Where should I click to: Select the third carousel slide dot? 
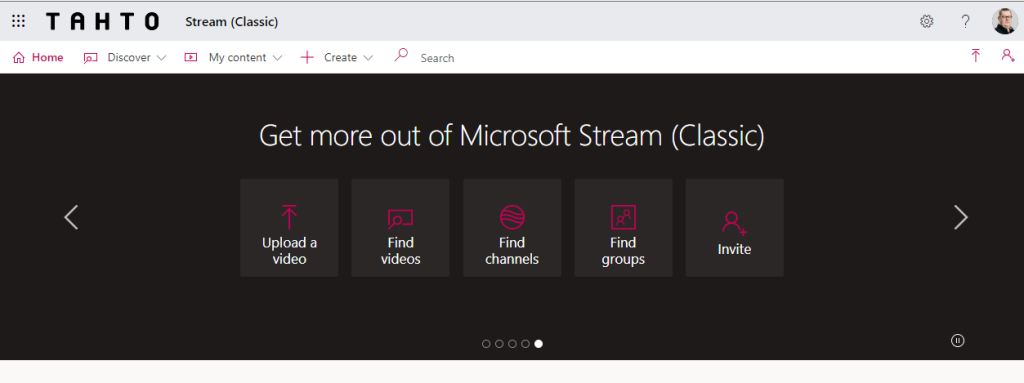512,344
